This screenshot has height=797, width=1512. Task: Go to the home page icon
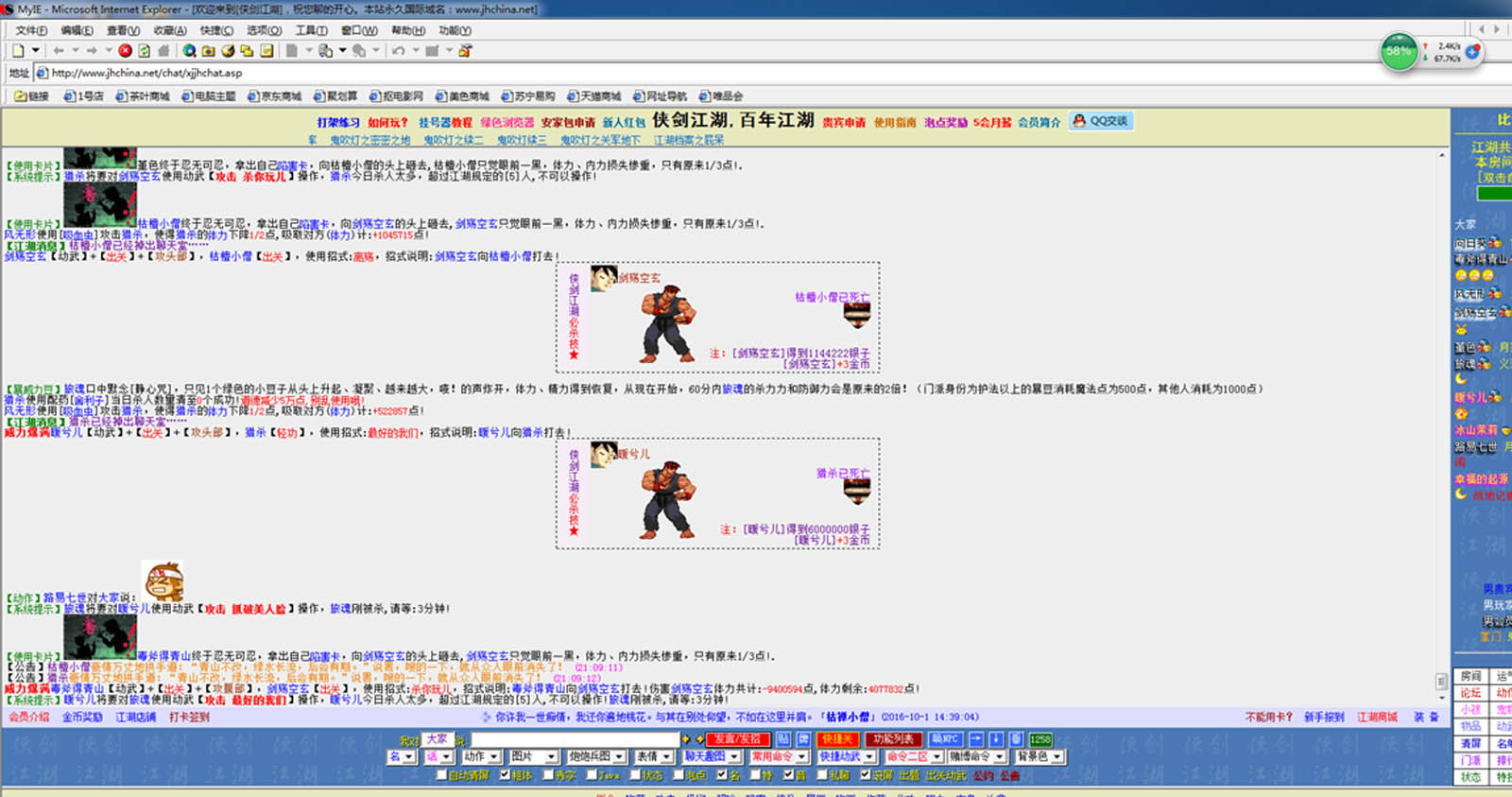(x=163, y=51)
